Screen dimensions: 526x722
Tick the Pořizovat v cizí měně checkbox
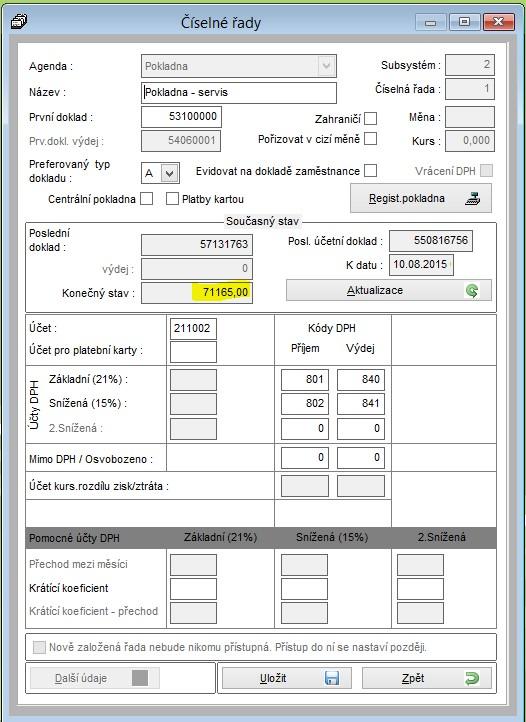tap(370, 139)
